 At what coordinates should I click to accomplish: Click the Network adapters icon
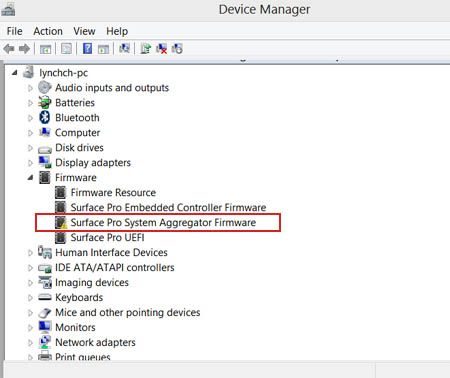(x=45, y=342)
